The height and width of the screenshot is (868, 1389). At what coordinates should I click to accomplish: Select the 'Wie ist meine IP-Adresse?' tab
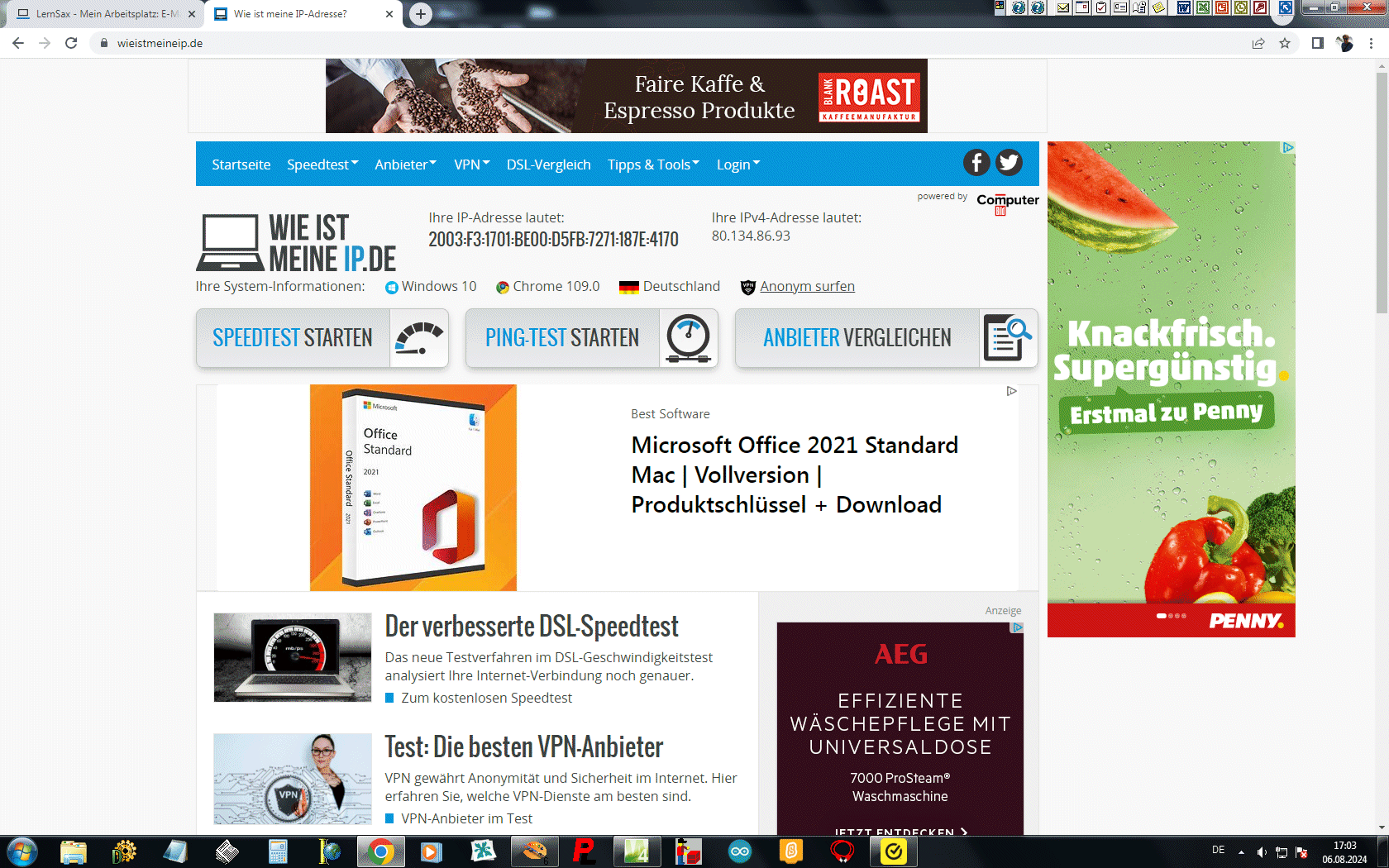(x=302, y=14)
